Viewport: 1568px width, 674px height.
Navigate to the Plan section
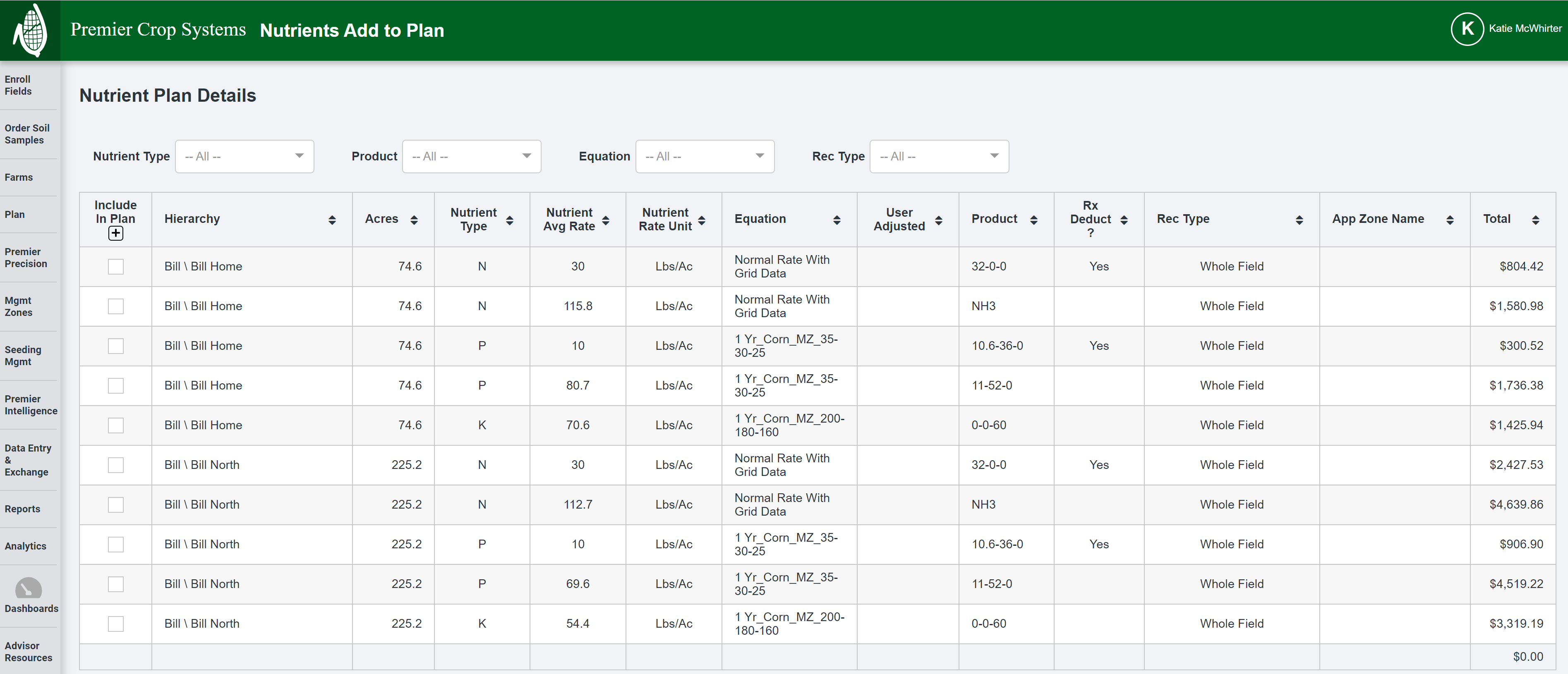click(15, 214)
